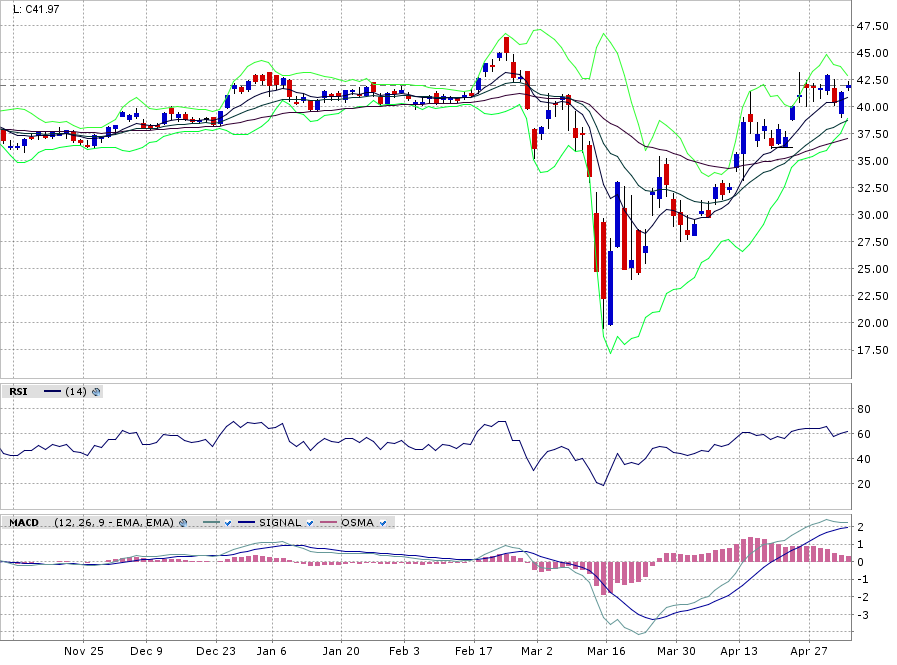Screen dimensions: 897x665
Task: Click the Dec 23 date axis label
Action: pos(215,650)
